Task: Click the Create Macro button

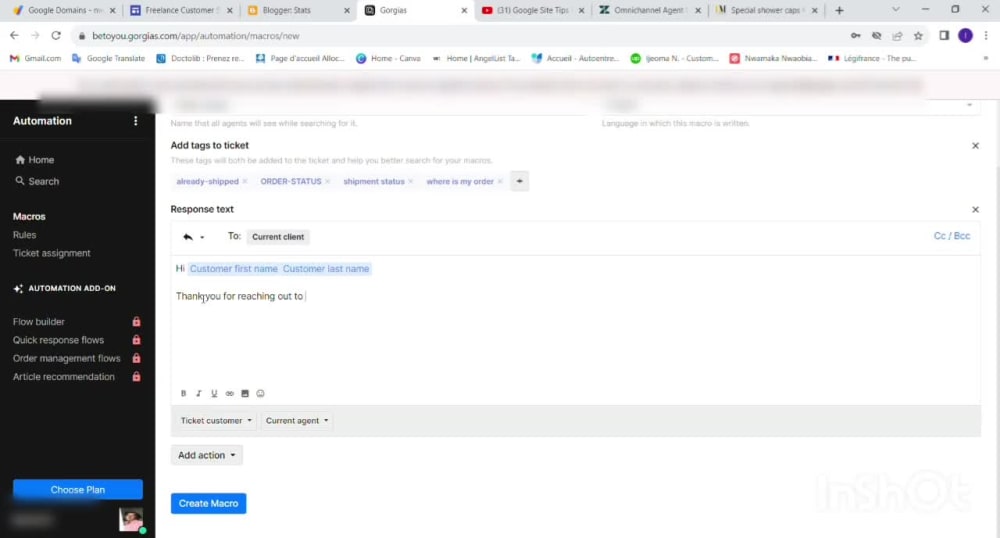Action: 209,504
